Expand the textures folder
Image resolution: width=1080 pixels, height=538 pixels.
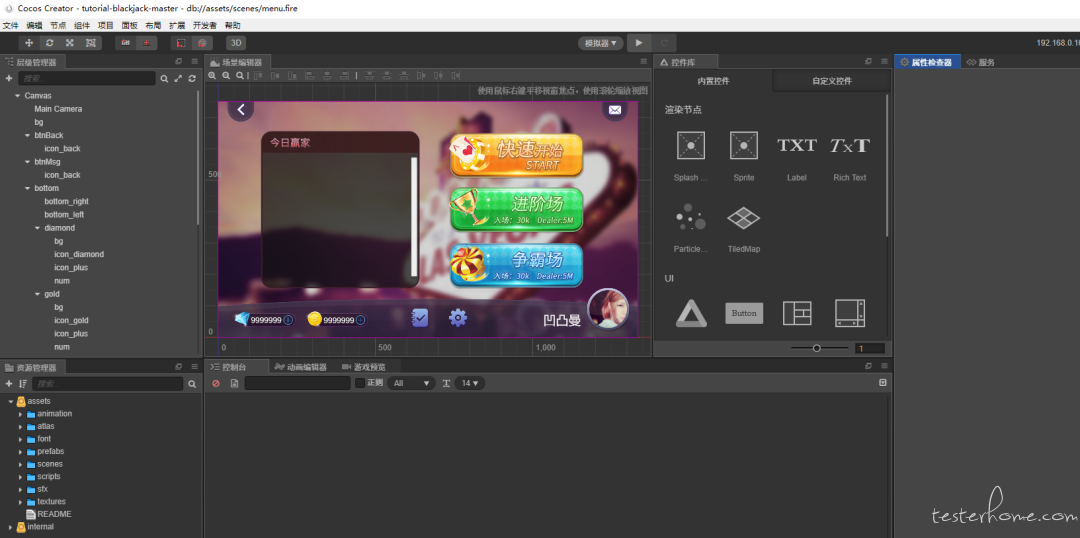(x=20, y=501)
